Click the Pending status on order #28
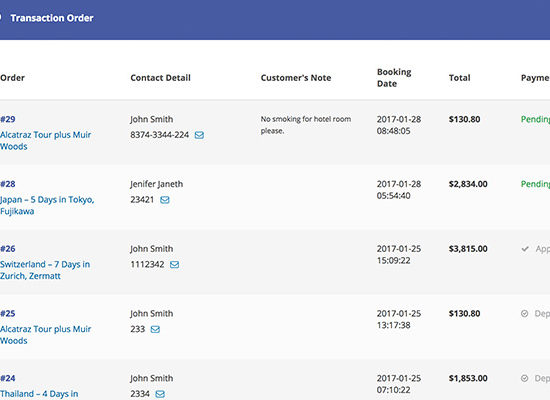 [535, 184]
